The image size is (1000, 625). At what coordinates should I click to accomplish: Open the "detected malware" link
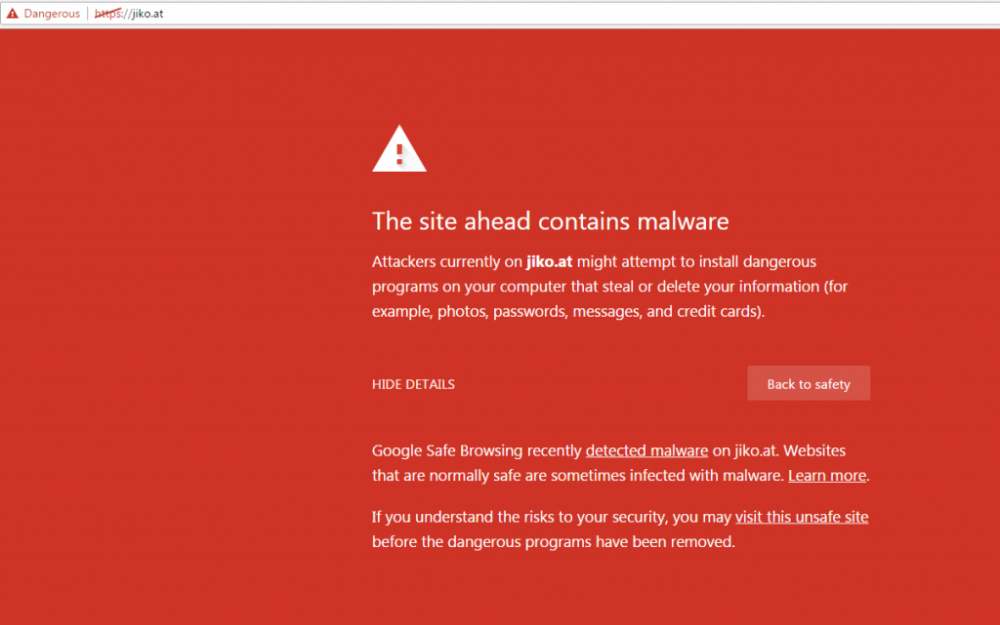(x=646, y=451)
